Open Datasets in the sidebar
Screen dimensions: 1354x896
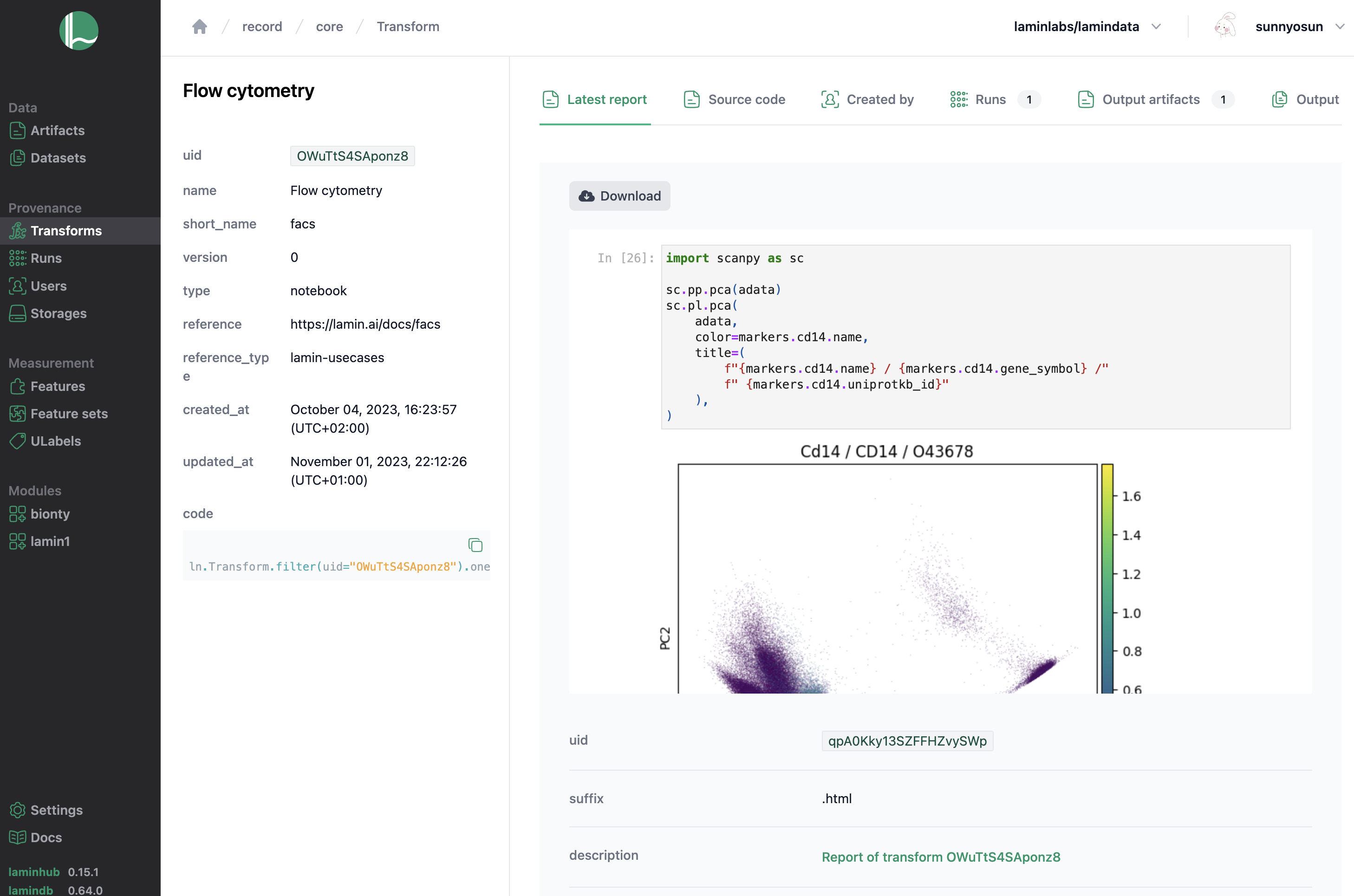[x=58, y=158]
